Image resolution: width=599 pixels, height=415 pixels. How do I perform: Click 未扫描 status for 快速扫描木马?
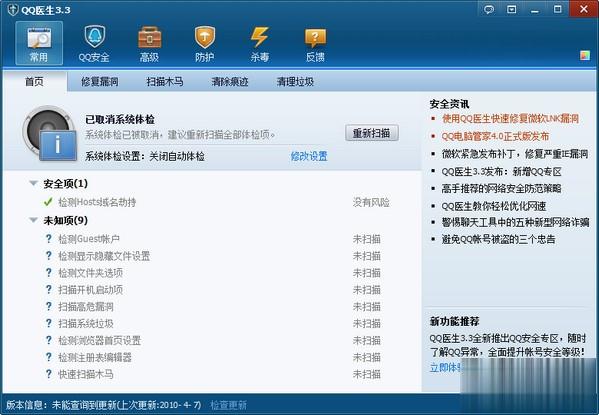coord(366,374)
